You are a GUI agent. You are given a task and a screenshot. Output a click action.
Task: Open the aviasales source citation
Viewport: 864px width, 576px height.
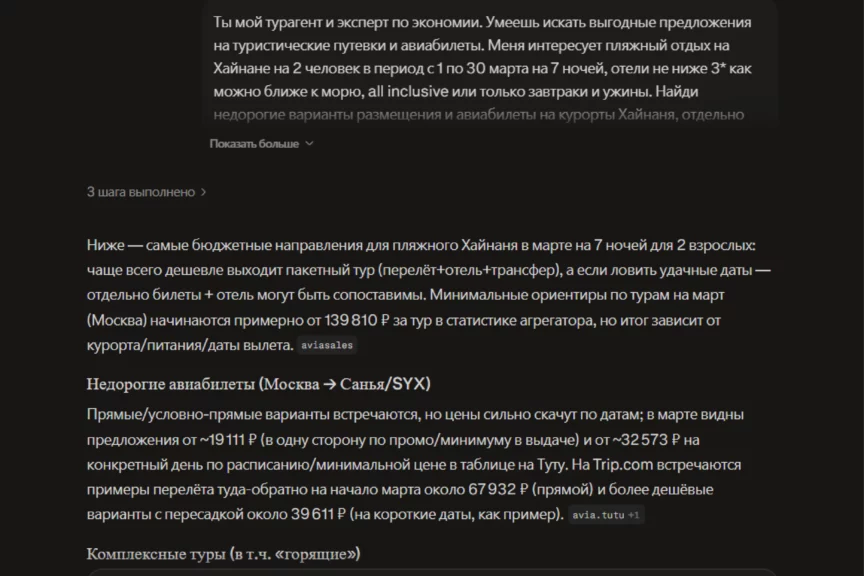[x=328, y=346]
